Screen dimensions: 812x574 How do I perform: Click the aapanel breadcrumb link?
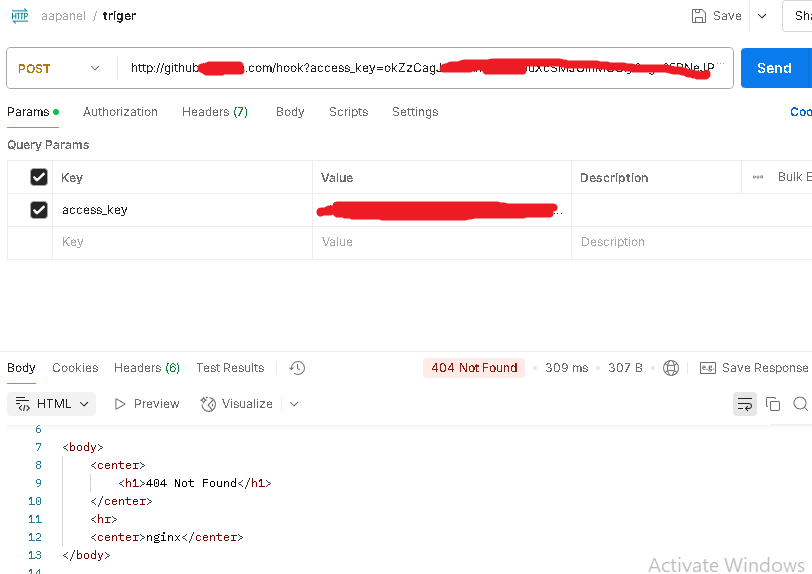pos(63,16)
